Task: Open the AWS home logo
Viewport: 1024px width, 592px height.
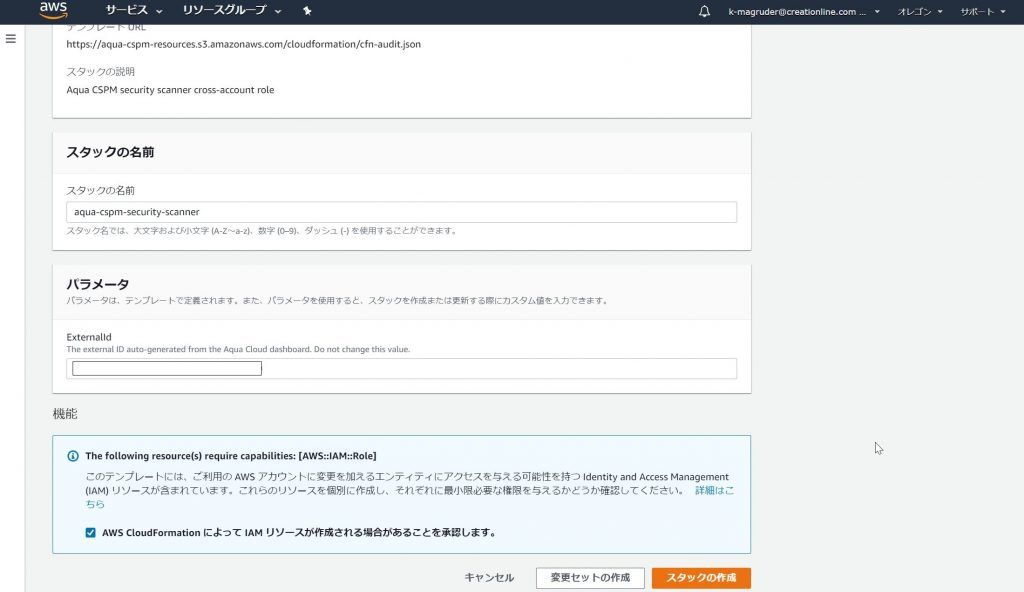Action: tap(53, 10)
